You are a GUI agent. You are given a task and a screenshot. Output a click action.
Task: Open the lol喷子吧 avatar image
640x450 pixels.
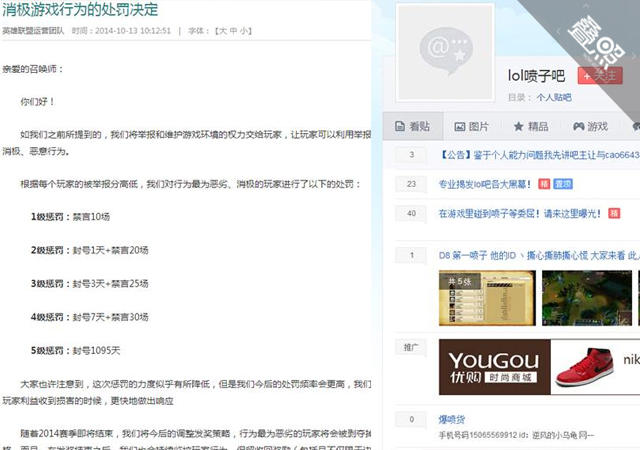tap(445, 52)
